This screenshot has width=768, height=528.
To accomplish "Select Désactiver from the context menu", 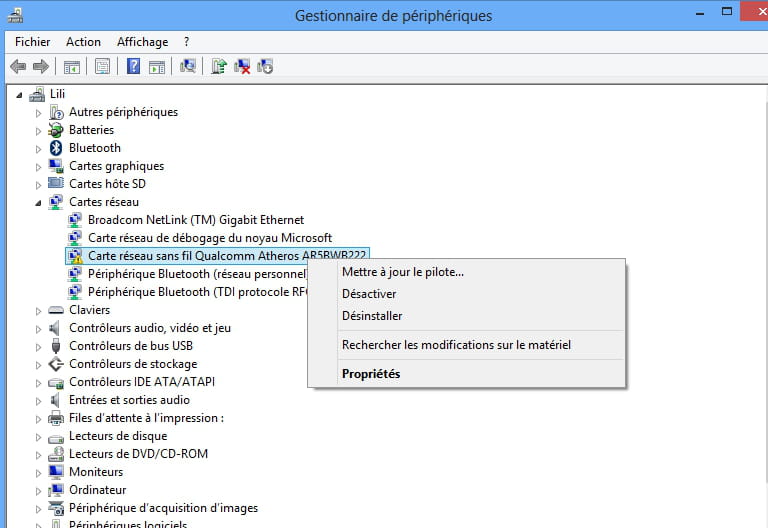I will pyautogui.click(x=369, y=294).
